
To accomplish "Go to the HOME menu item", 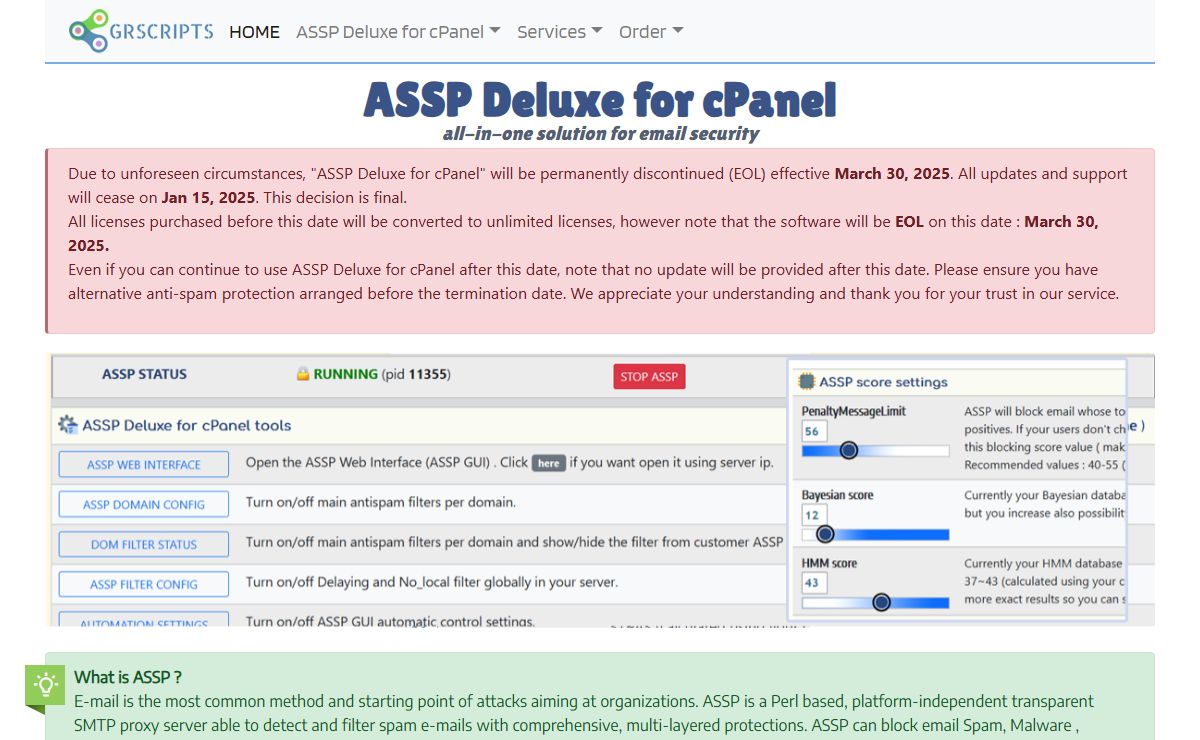I will 254,32.
